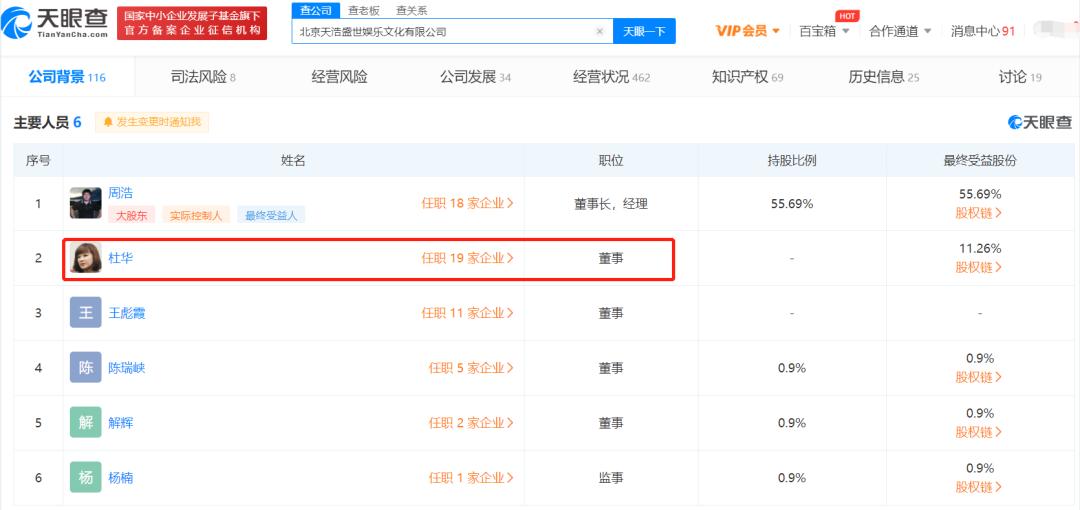Click the 持股比例 column header
This screenshot has width=1080, height=510.
(x=792, y=161)
